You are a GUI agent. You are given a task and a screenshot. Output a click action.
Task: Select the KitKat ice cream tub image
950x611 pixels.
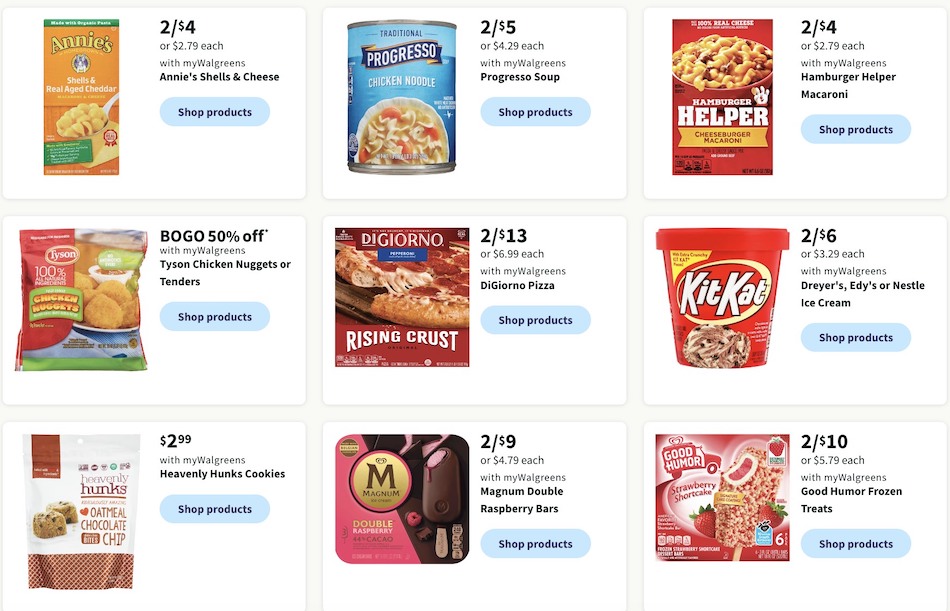722,298
